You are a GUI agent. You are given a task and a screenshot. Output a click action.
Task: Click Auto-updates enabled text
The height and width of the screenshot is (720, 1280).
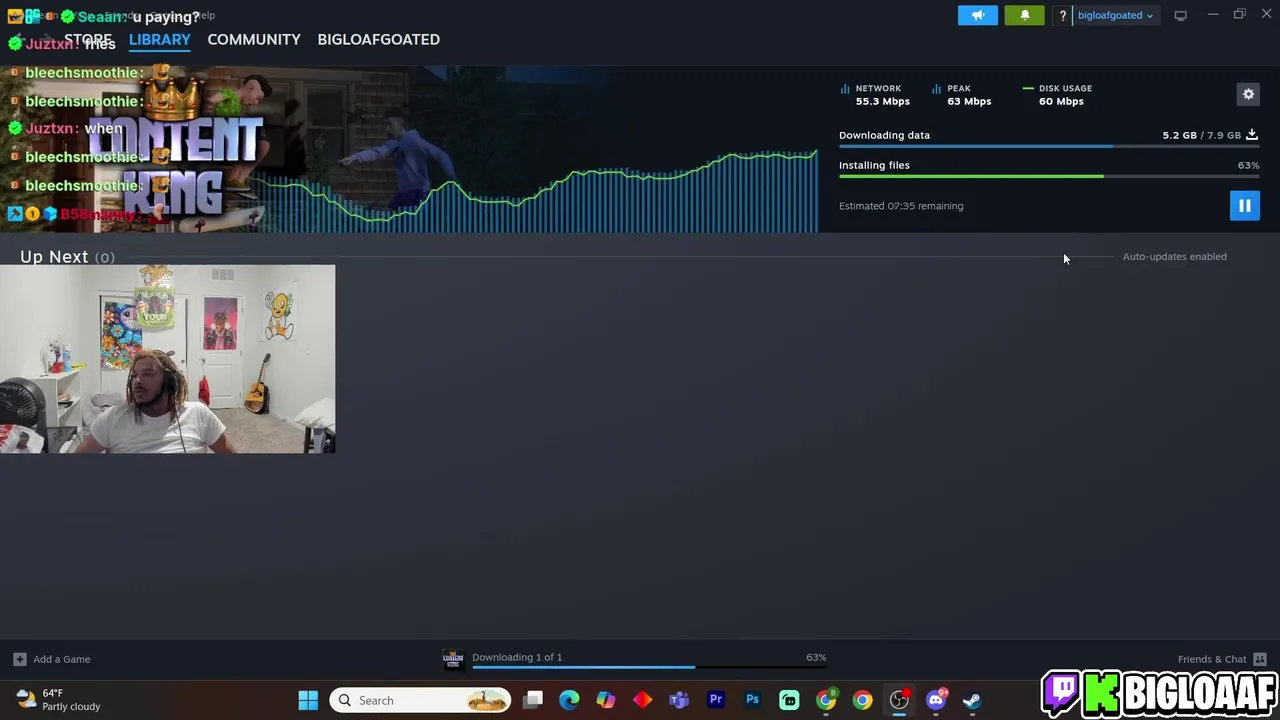point(1174,256)
